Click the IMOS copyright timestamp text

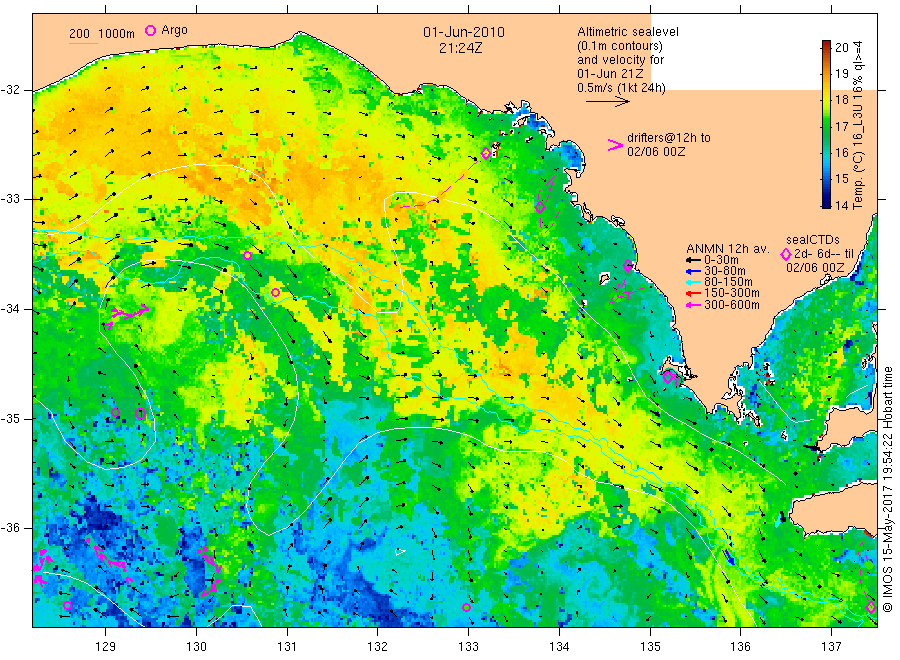(x=888, y=489)
